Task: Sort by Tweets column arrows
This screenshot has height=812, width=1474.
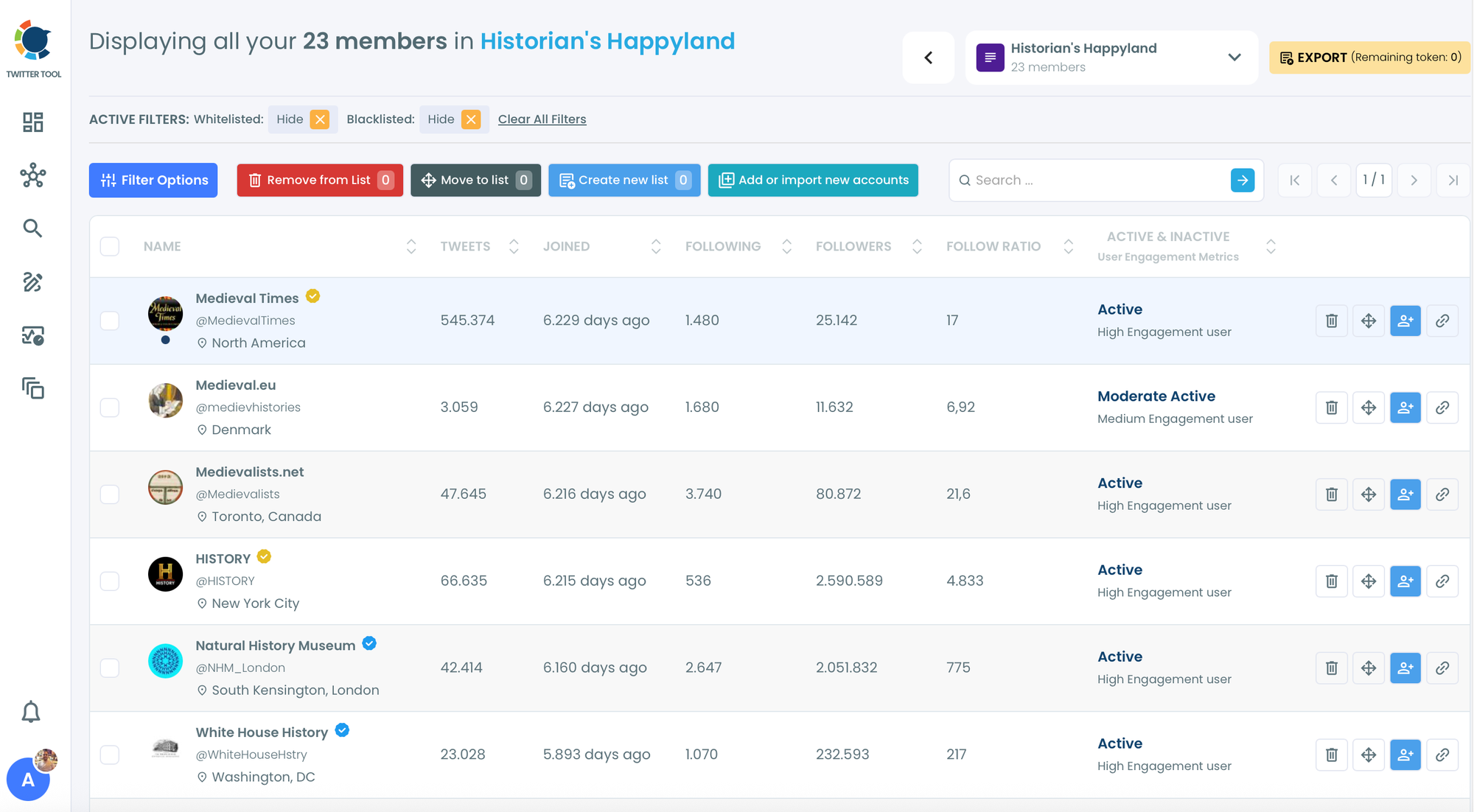Action: [514, 246]
